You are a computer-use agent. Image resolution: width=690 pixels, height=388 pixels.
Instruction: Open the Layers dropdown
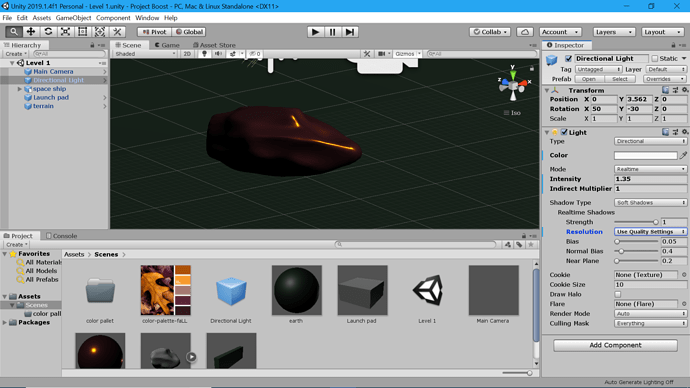pyautogui.click(x=613, y=32)
